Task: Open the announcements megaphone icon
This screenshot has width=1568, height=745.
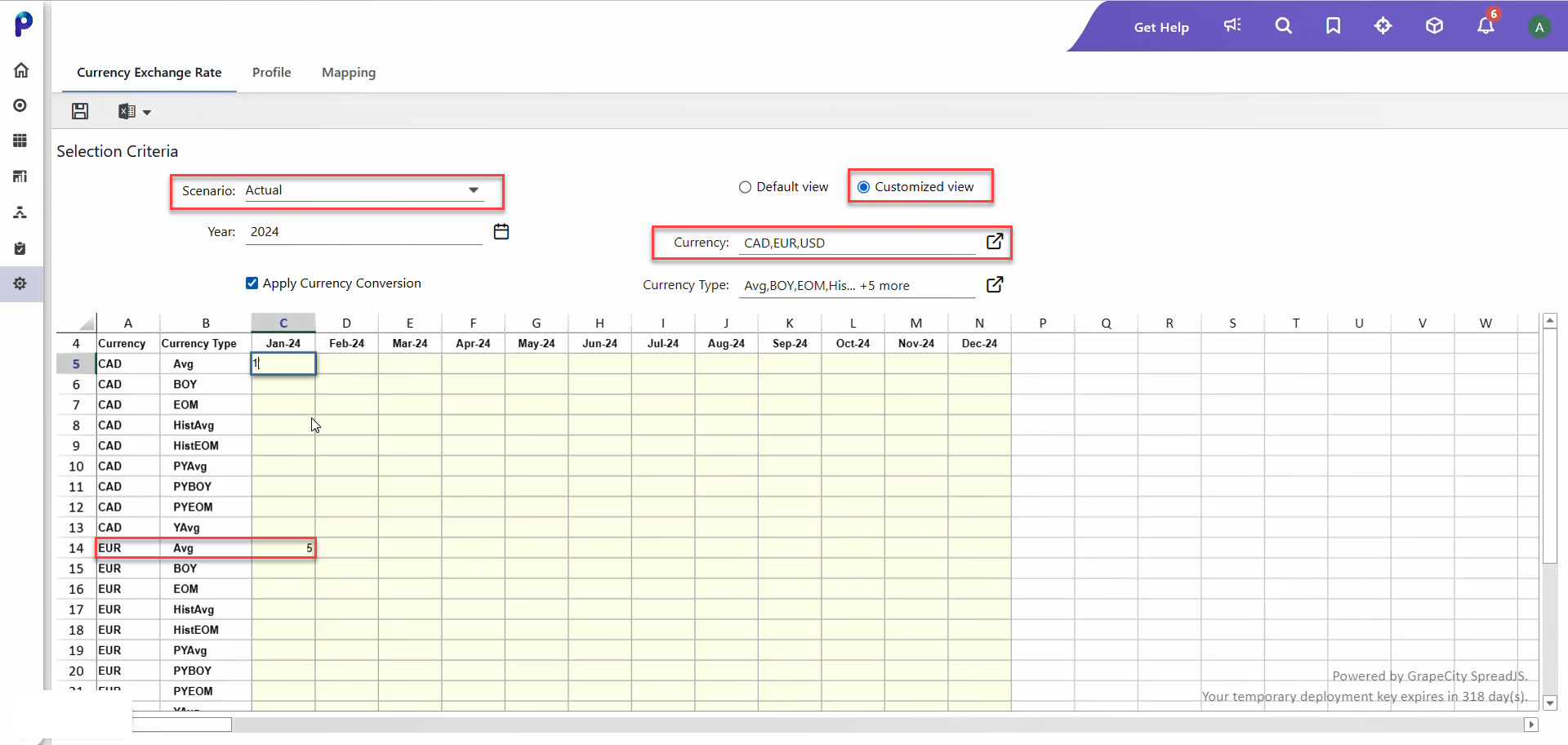Action: pos(1232,25)
